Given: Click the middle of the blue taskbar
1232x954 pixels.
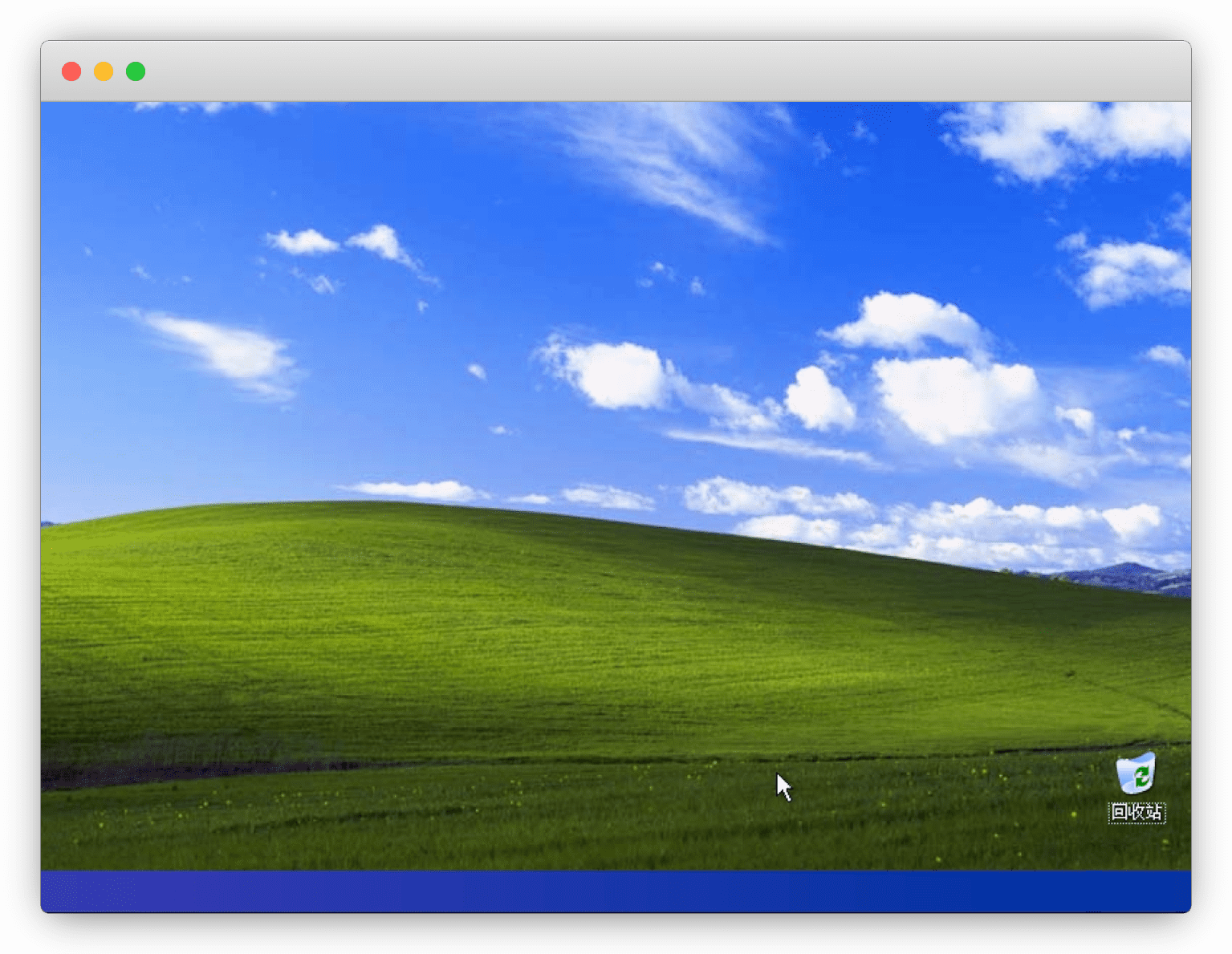Looking at the screenshot, I should click(x=616, y=891).
